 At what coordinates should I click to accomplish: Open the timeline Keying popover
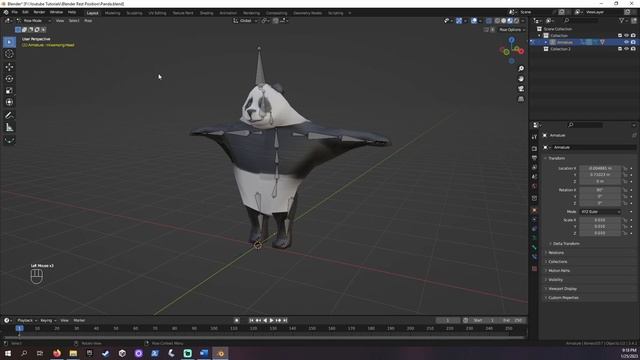click(x=48, y=320)
